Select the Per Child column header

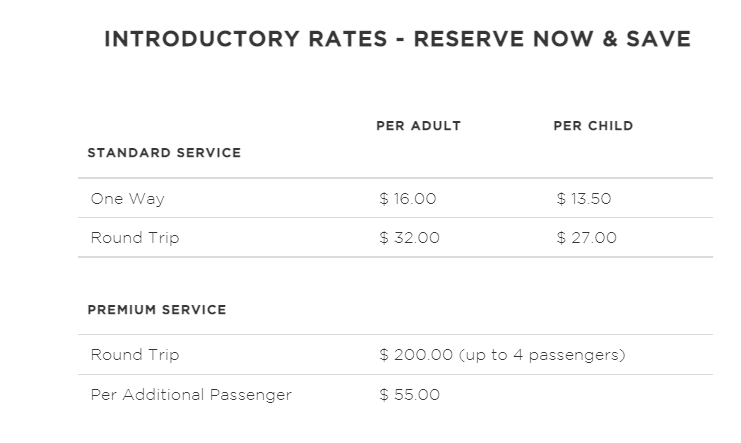pyautogui.click(x=593, y=126)
